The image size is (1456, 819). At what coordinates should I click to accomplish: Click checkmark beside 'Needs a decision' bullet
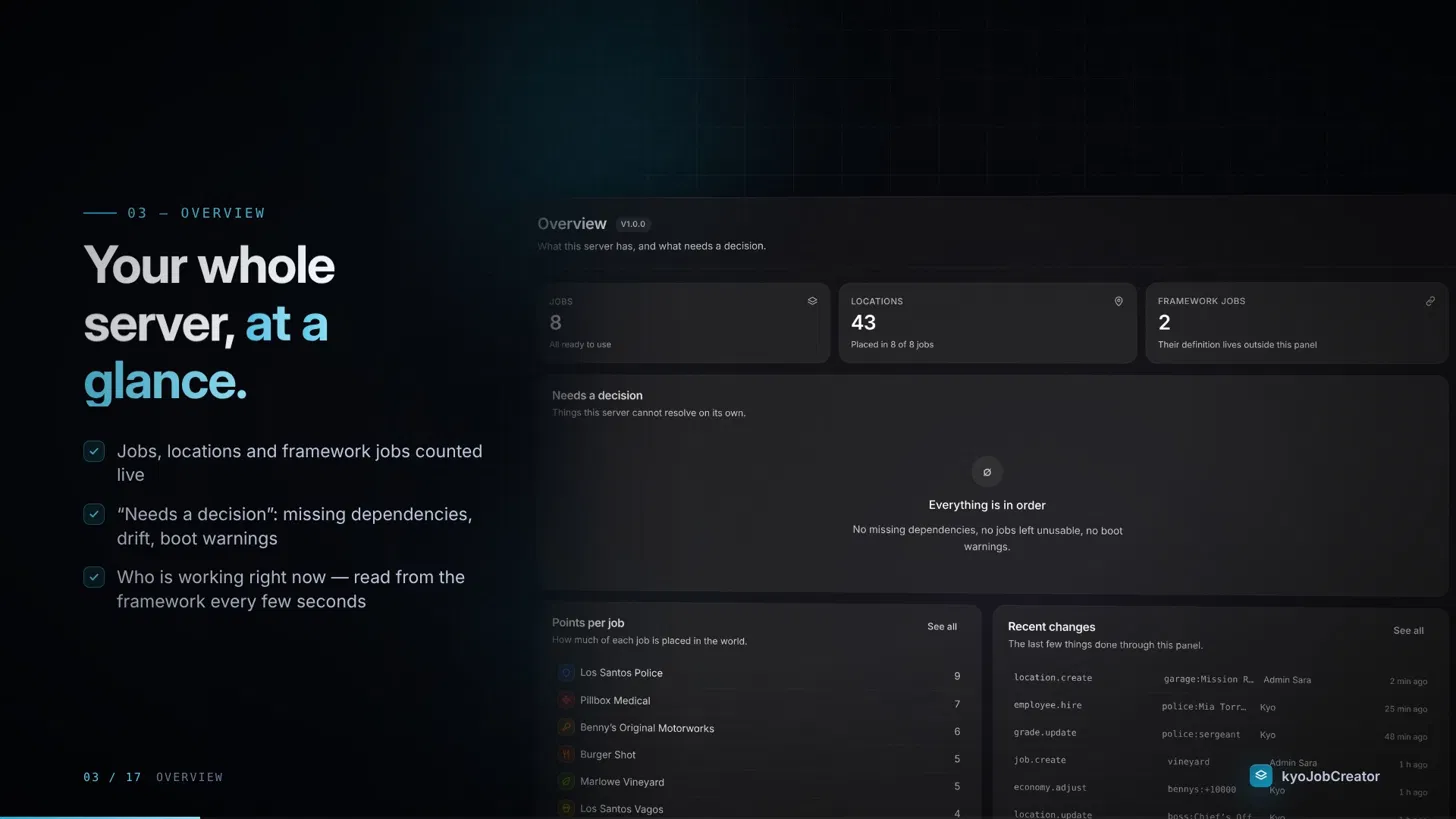tap(94, 514)
